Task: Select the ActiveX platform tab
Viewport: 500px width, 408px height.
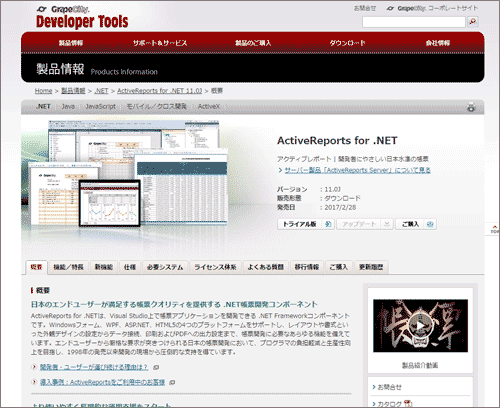Action: [209, 106]
